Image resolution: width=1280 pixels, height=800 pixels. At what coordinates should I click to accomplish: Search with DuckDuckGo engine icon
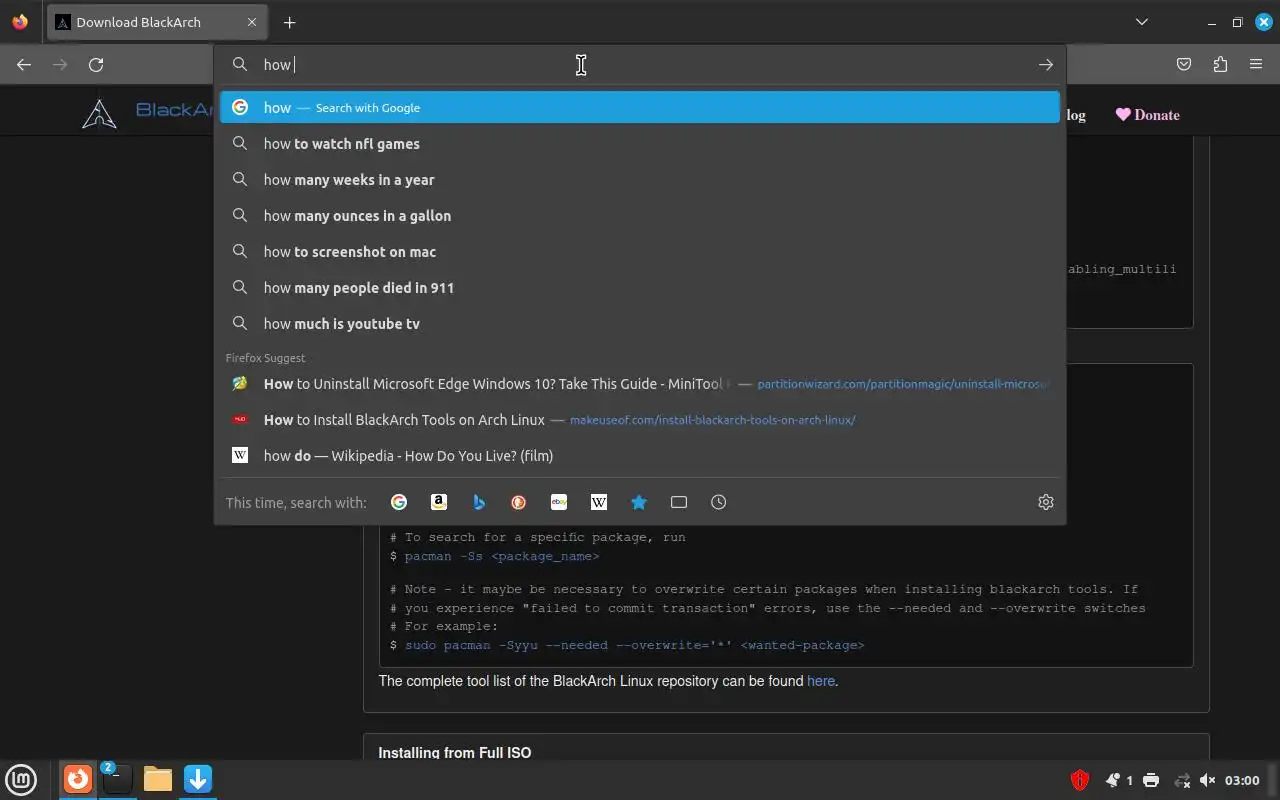pos(519,502)
